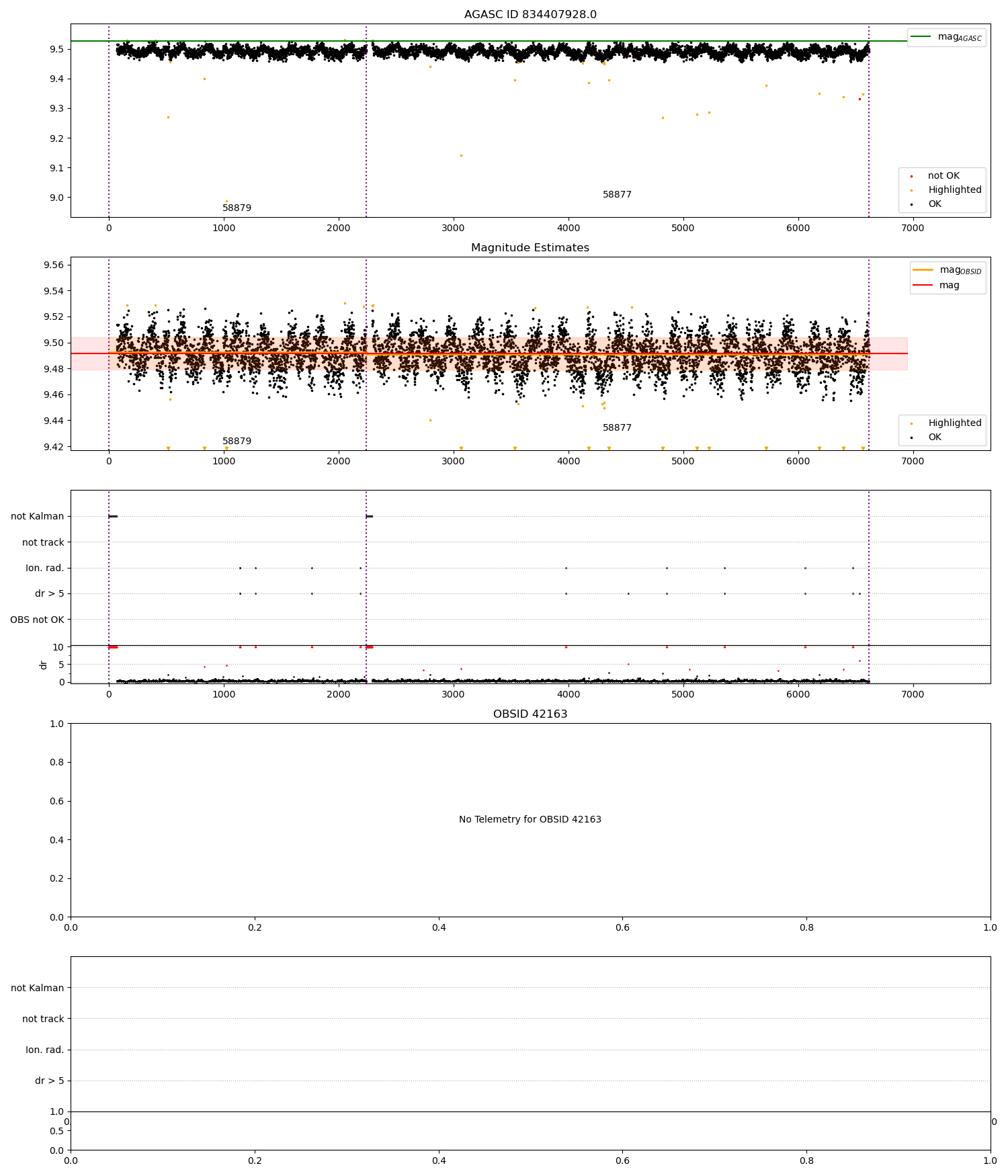Click the 'No Telemetry for OBSID 42163' text
Screen dimensions: 1008x1176
[530, 820]
